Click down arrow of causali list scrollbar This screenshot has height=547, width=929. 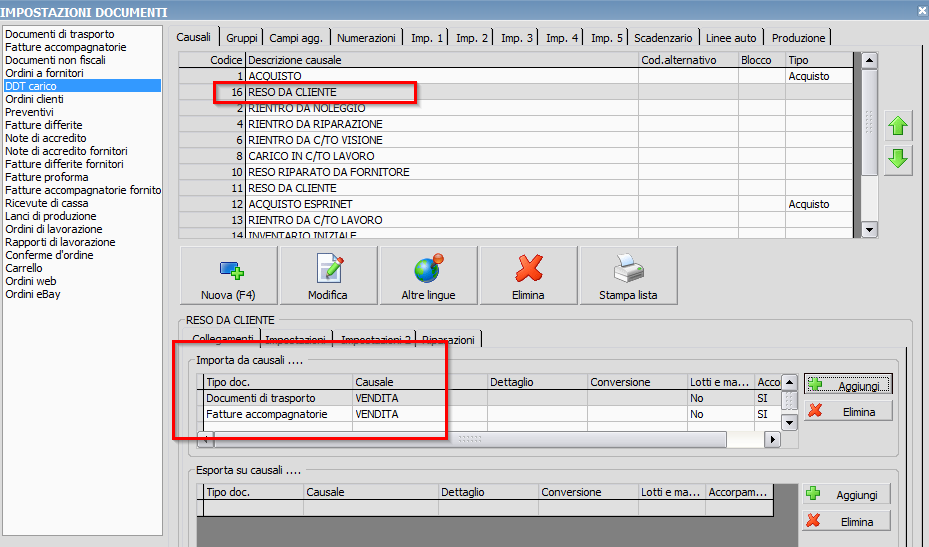pyautogui.click(x=869, y=230)
